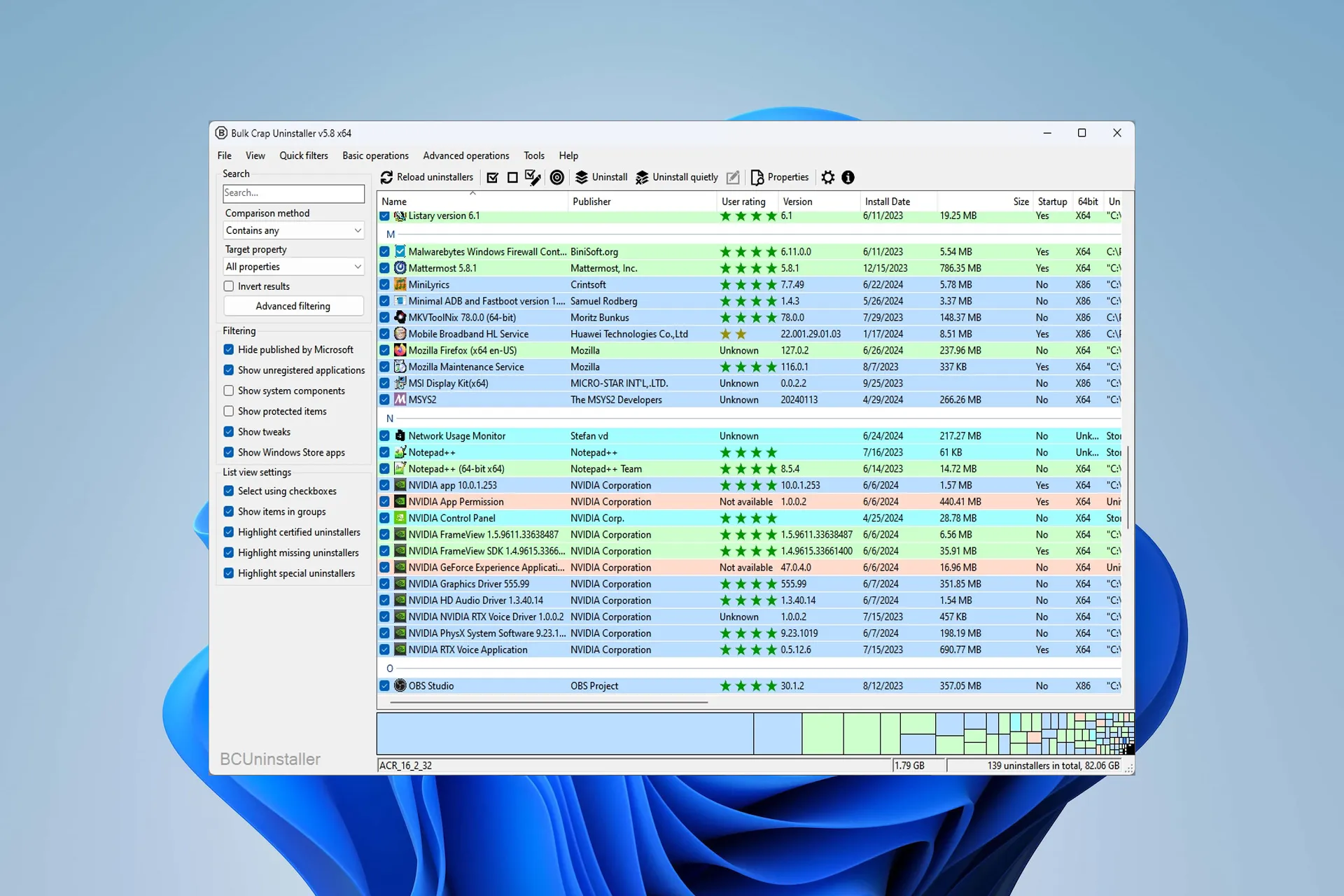The width and height of the screenshot is (1344, 896).
Task: Click the Invert selection toolbar icon
Action: (533, 178)
